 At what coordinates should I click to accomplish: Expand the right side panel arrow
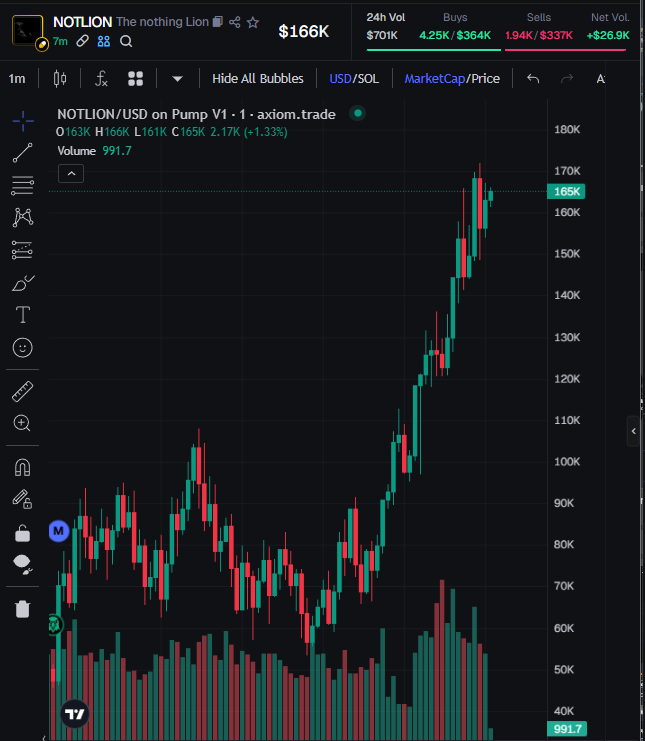[x=633, y=431]
